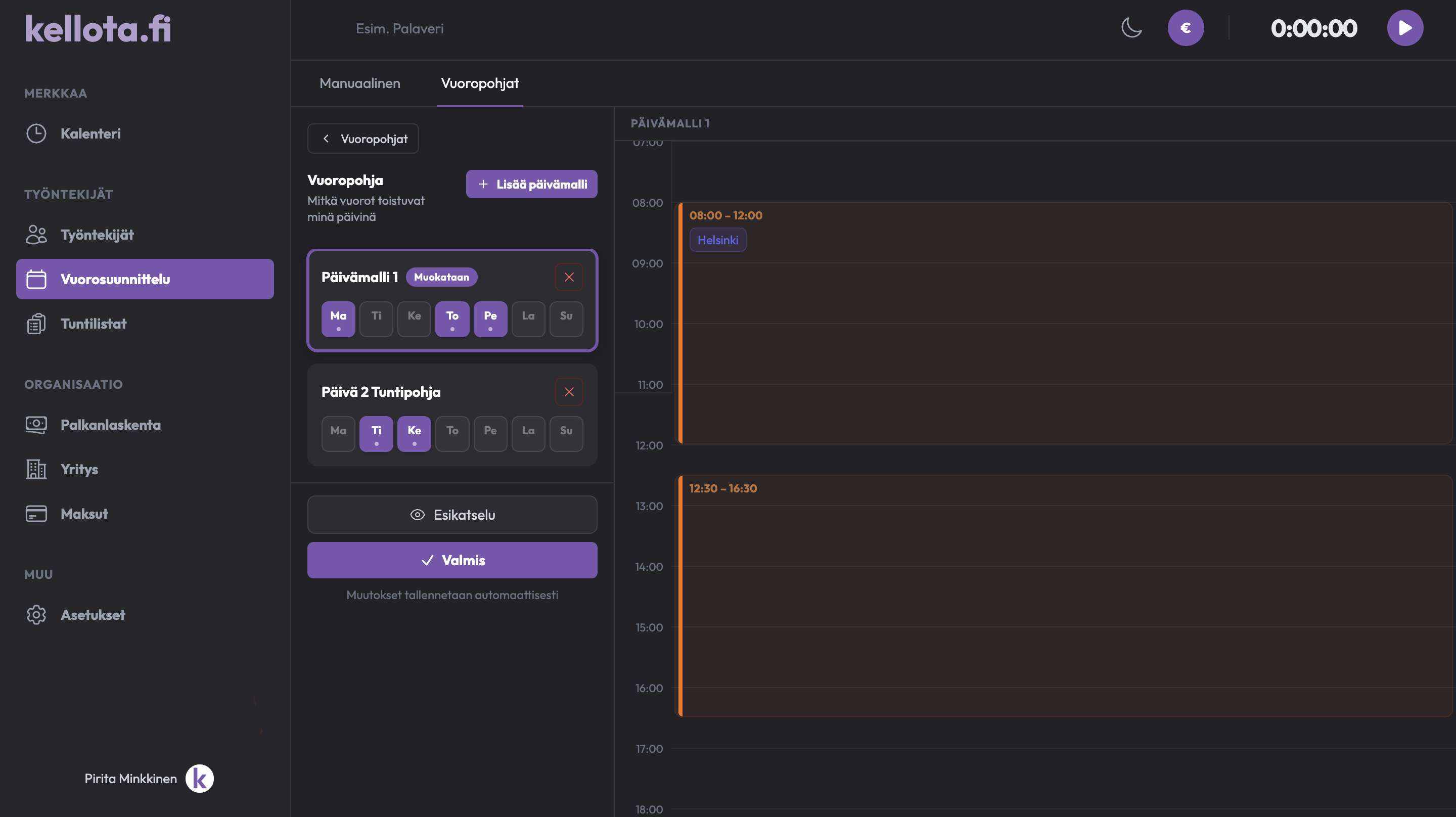This screenshot has width=1456, height=817.
Task: Toggle Pe in Päivämalli 1
Action: pyautogui.click(x=490, y=320)
